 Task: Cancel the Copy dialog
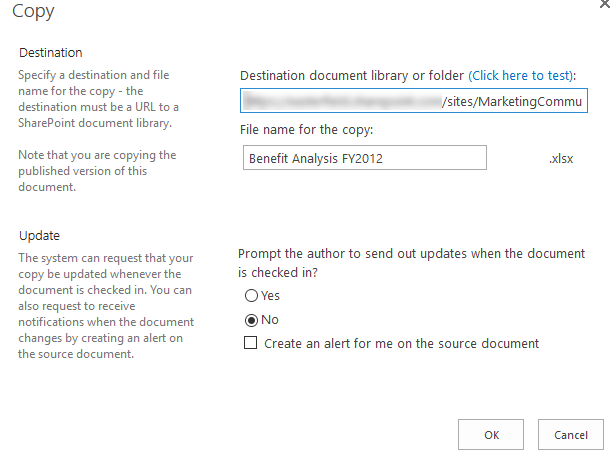571,434
